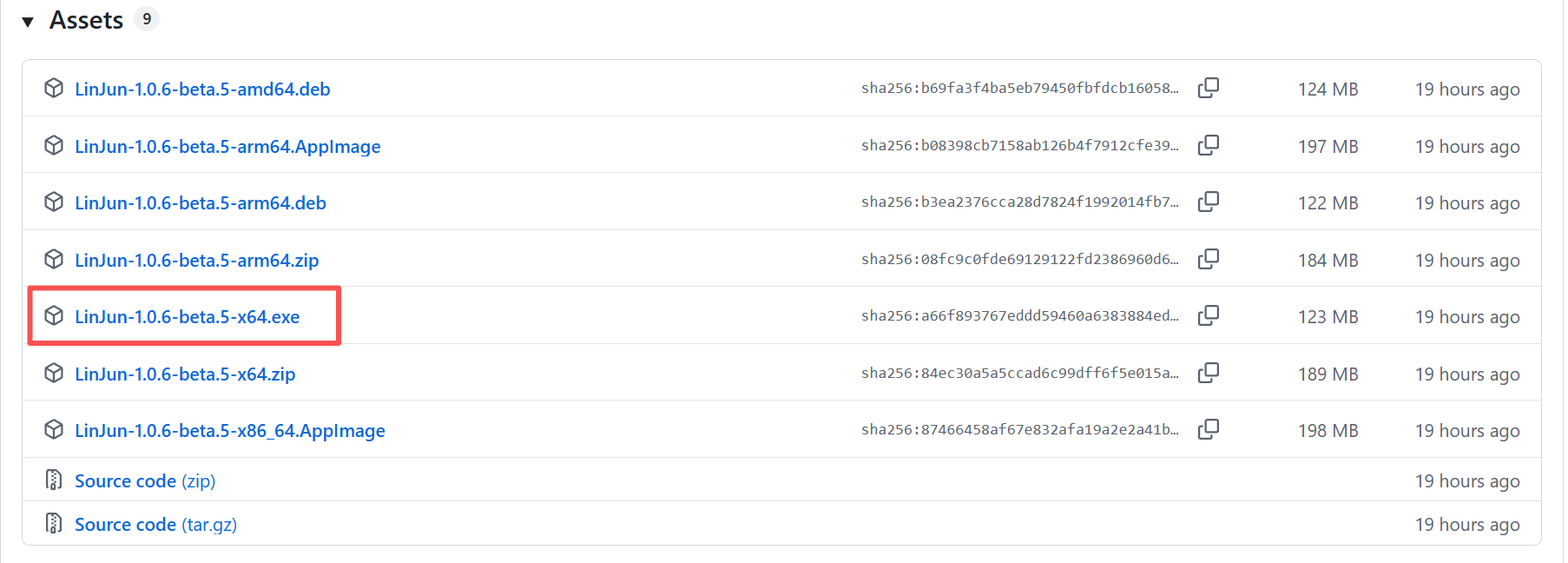This screenshot has height=563, width=1568.
Task: Copy SHA256 hash for amd64.deb asset
Action: click(1209, 88)
